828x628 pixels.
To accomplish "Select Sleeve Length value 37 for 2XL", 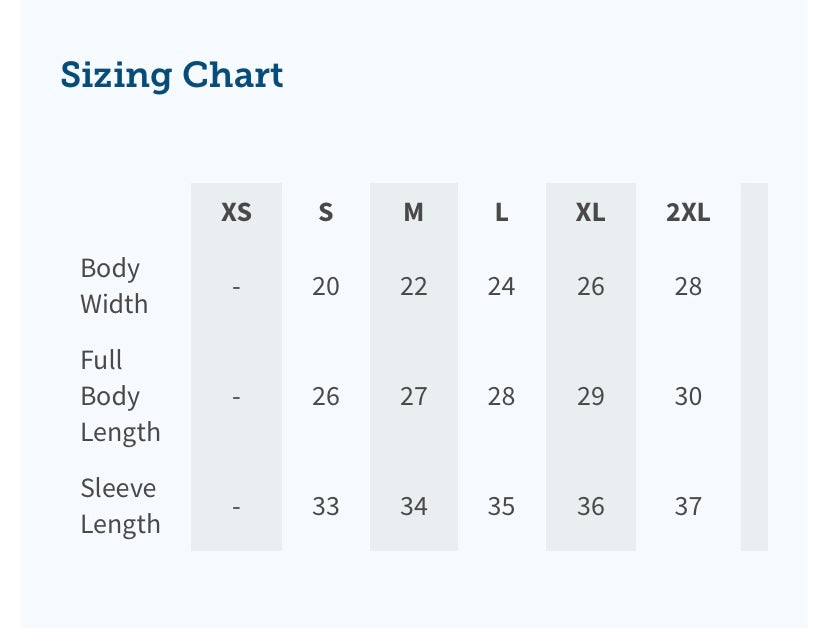I will click(x=688, y=507).
